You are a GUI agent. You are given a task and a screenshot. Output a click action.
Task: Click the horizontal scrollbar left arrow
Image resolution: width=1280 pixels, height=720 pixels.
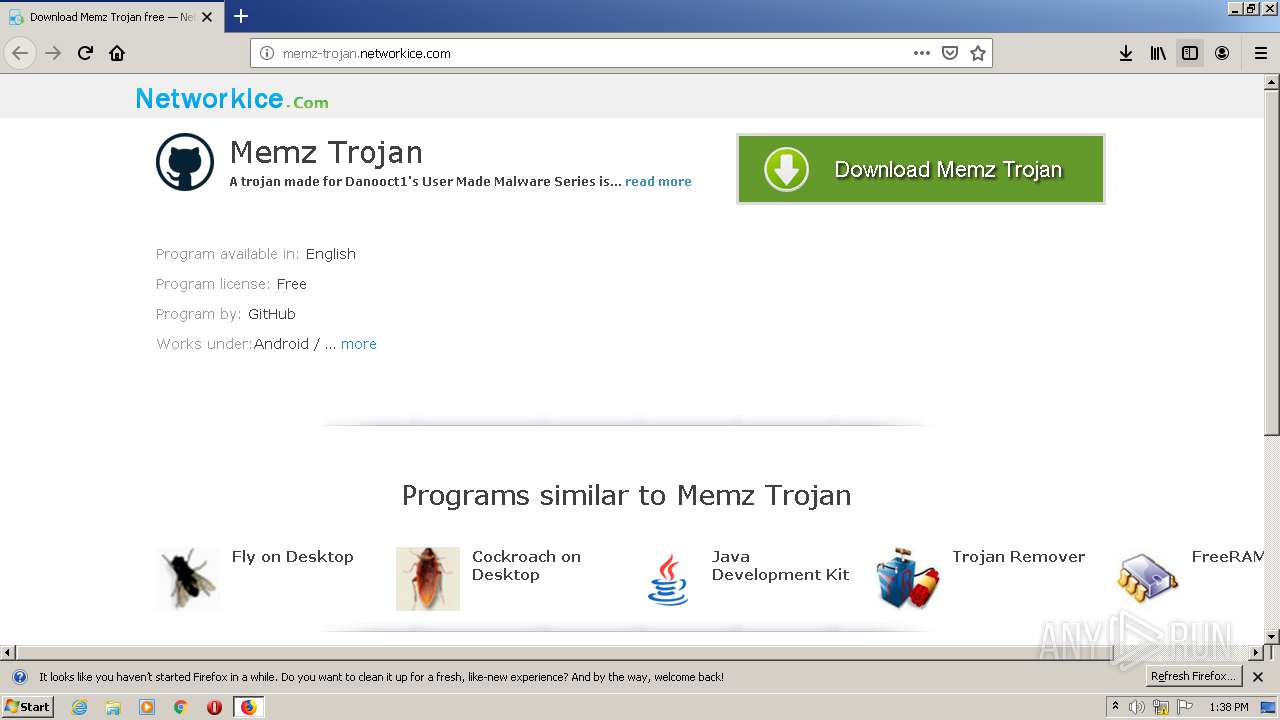[8, 653]
